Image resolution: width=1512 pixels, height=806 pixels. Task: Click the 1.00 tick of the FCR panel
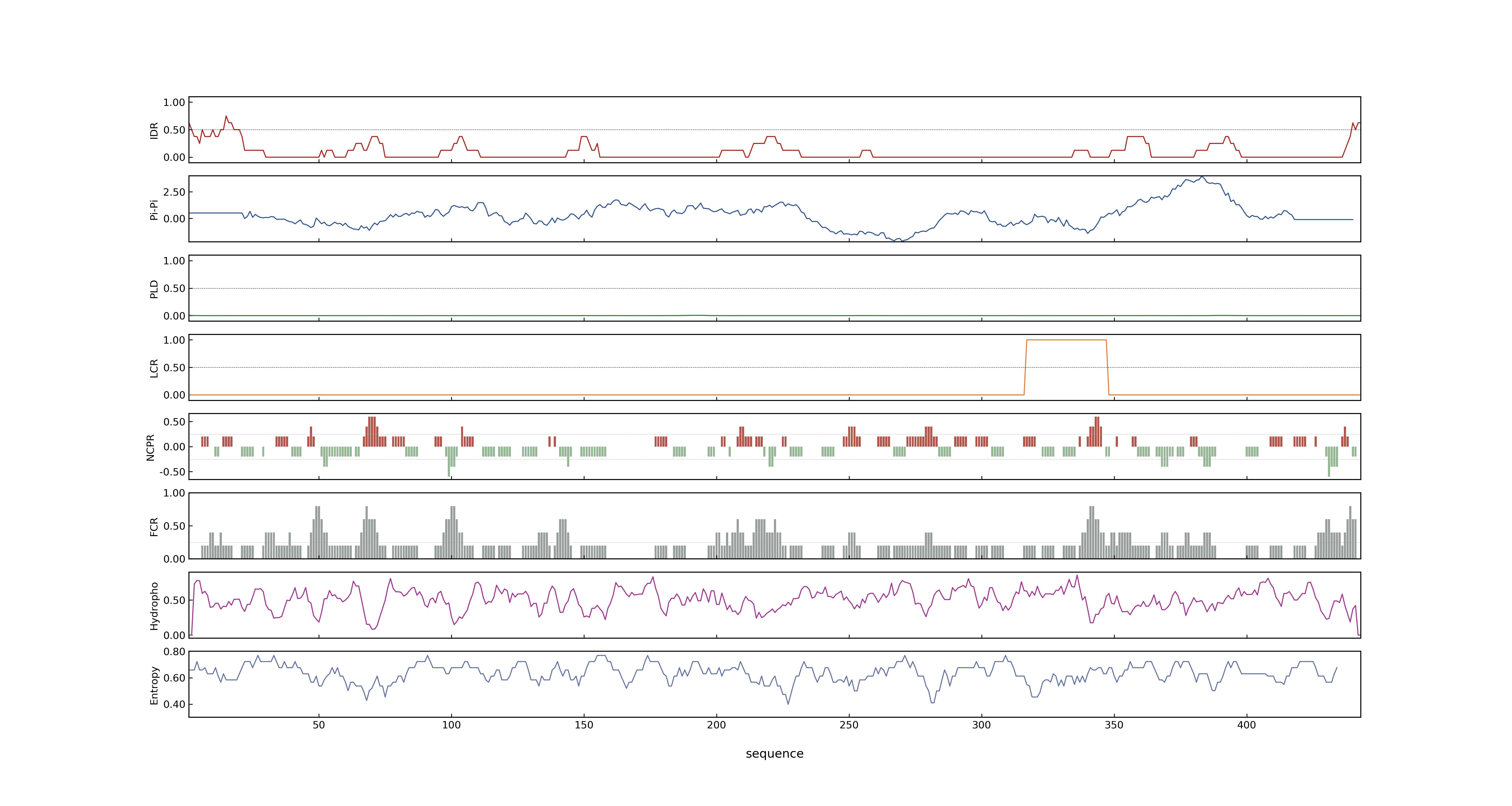174,493
